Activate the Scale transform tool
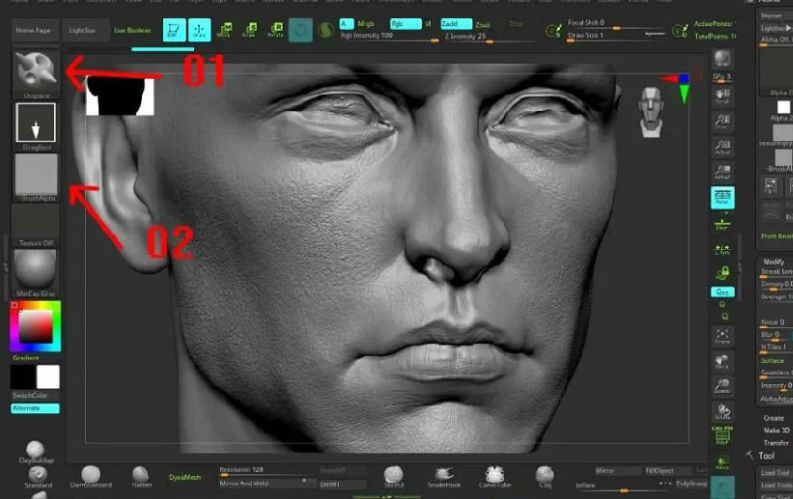This screenshot has height=499, width=793. [249, 30]
